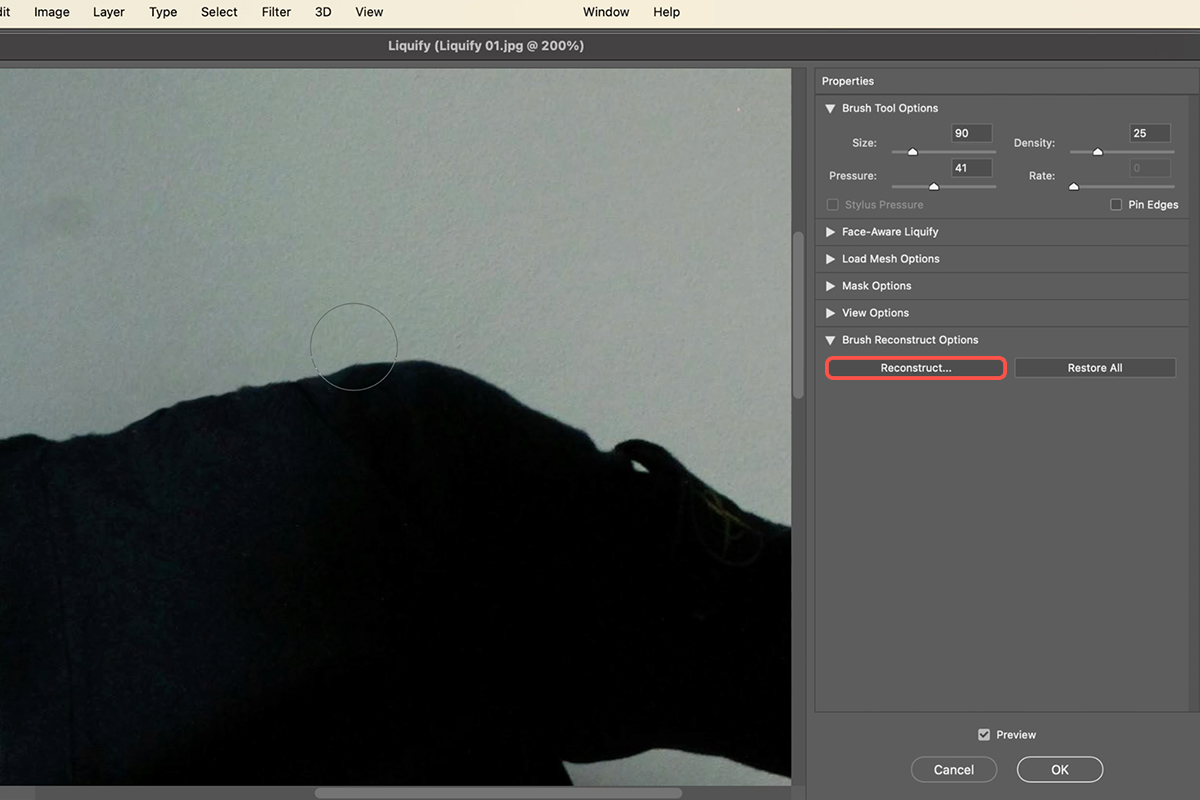Cancel the Liquify dialog

coord(953,769)
